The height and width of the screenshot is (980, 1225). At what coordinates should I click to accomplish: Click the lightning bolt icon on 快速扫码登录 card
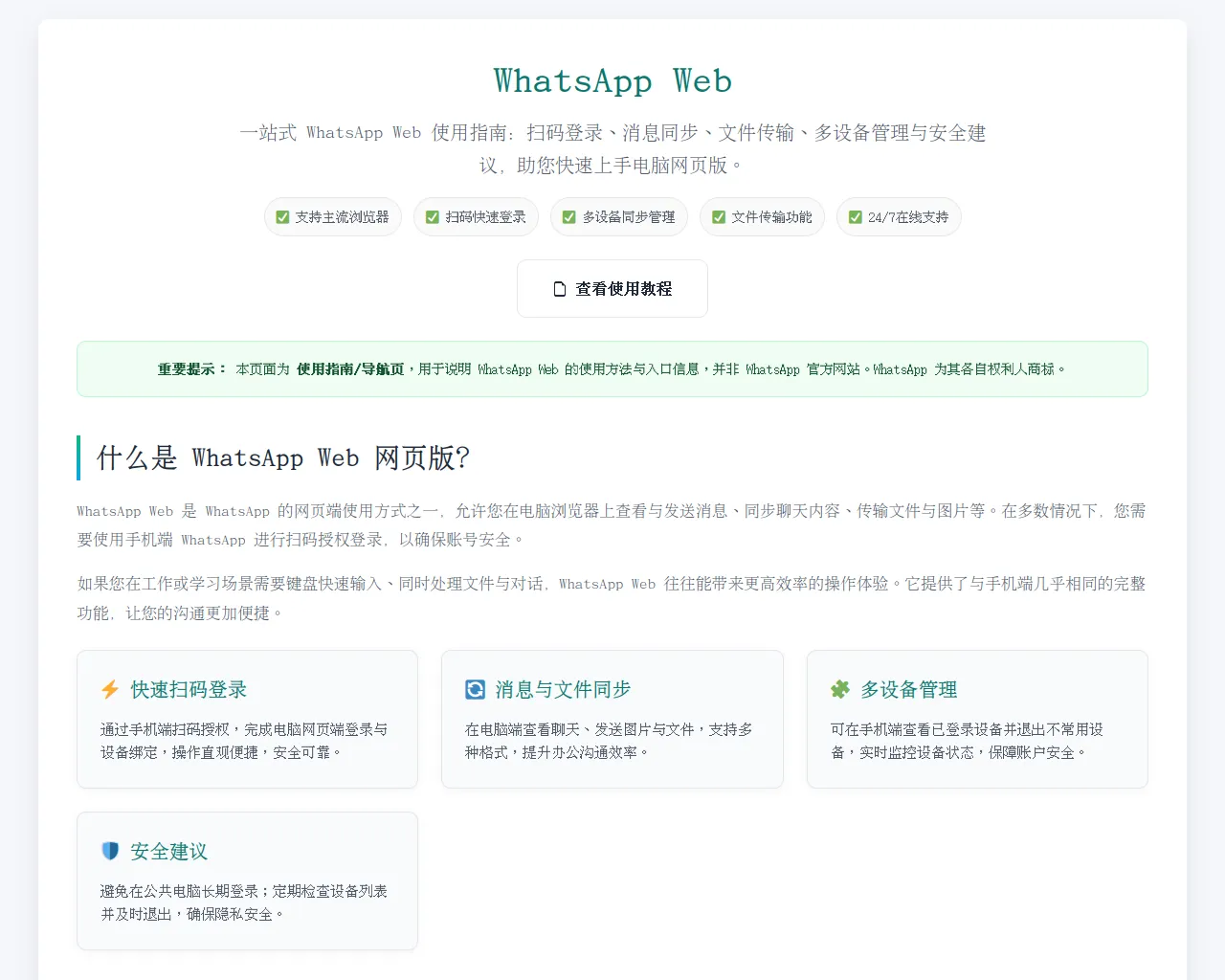click(110, 690)
